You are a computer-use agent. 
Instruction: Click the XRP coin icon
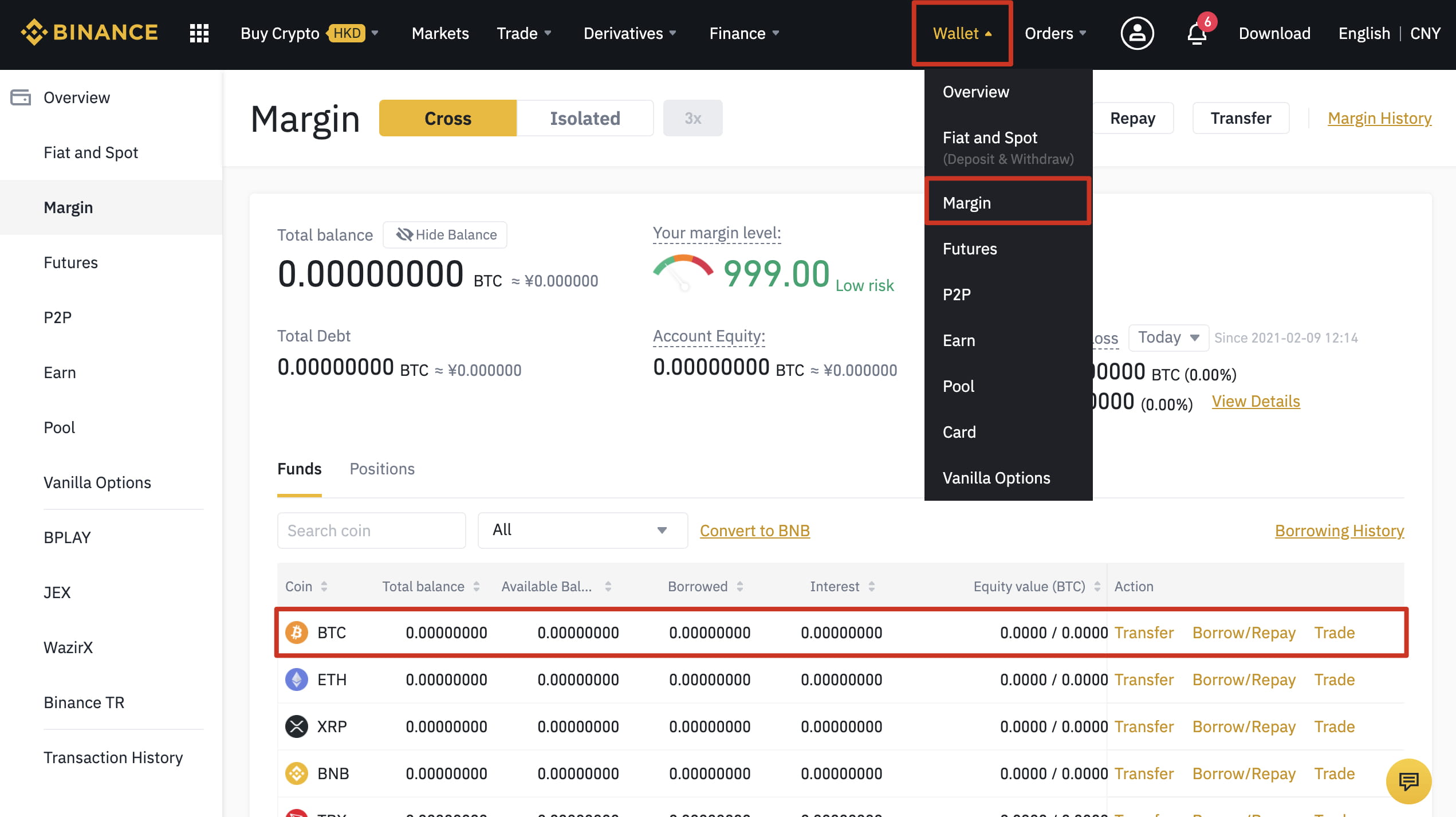[x=297, y=726]
